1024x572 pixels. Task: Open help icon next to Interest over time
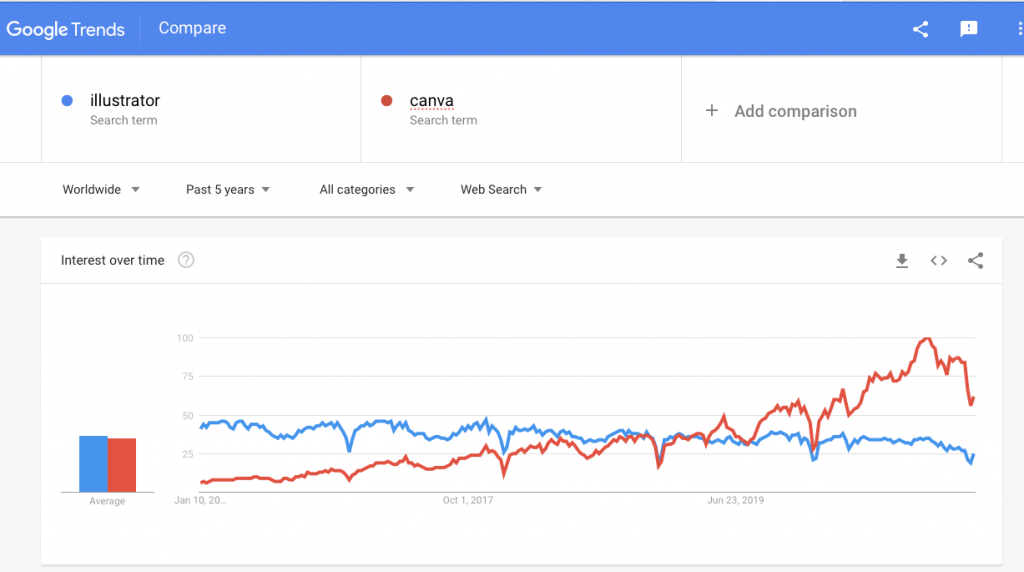point(186,260)
